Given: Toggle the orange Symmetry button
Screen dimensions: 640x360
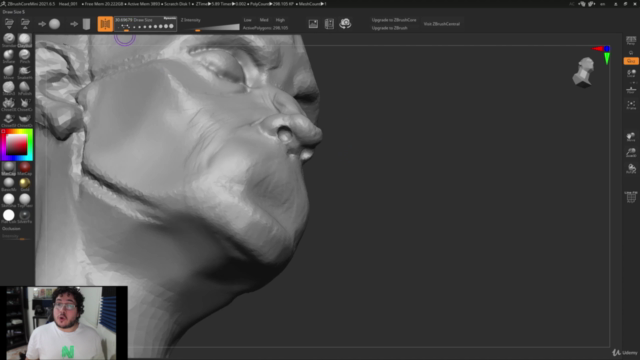Looking at the screenshot, I should pyautogui.click(x=105, y=24).
